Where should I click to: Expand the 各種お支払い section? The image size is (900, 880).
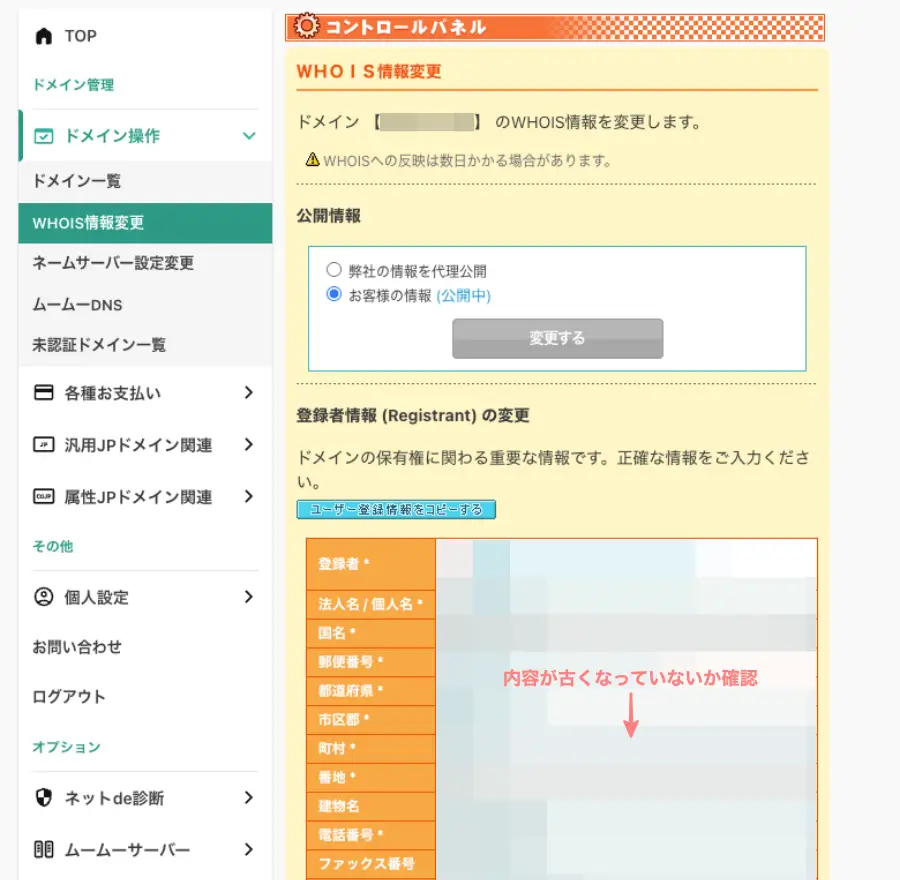249,392
